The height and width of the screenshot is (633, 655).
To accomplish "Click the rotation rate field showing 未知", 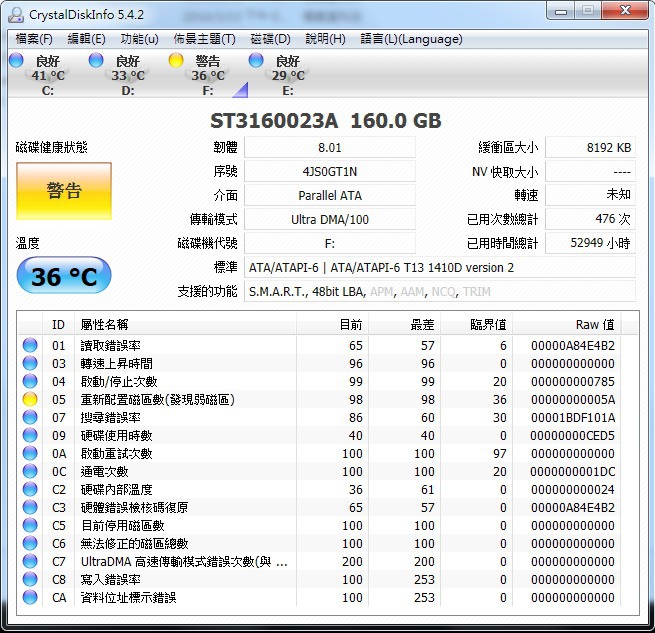I will (590, 195).
